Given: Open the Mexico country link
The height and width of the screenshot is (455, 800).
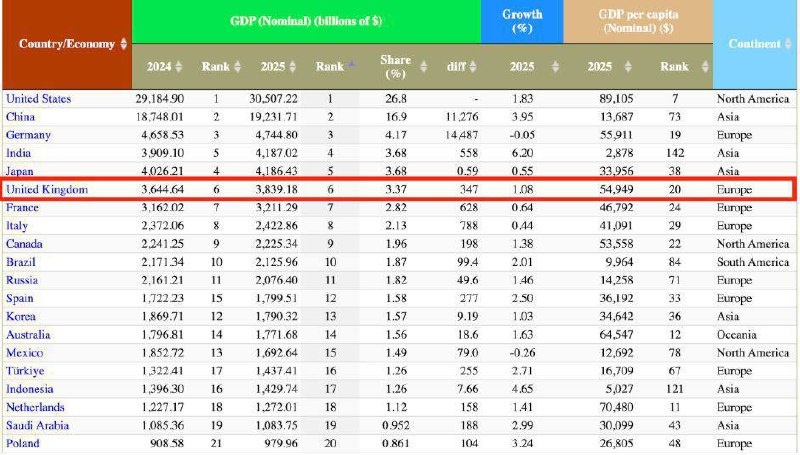Looking at the screenshot, I should 24,353.
